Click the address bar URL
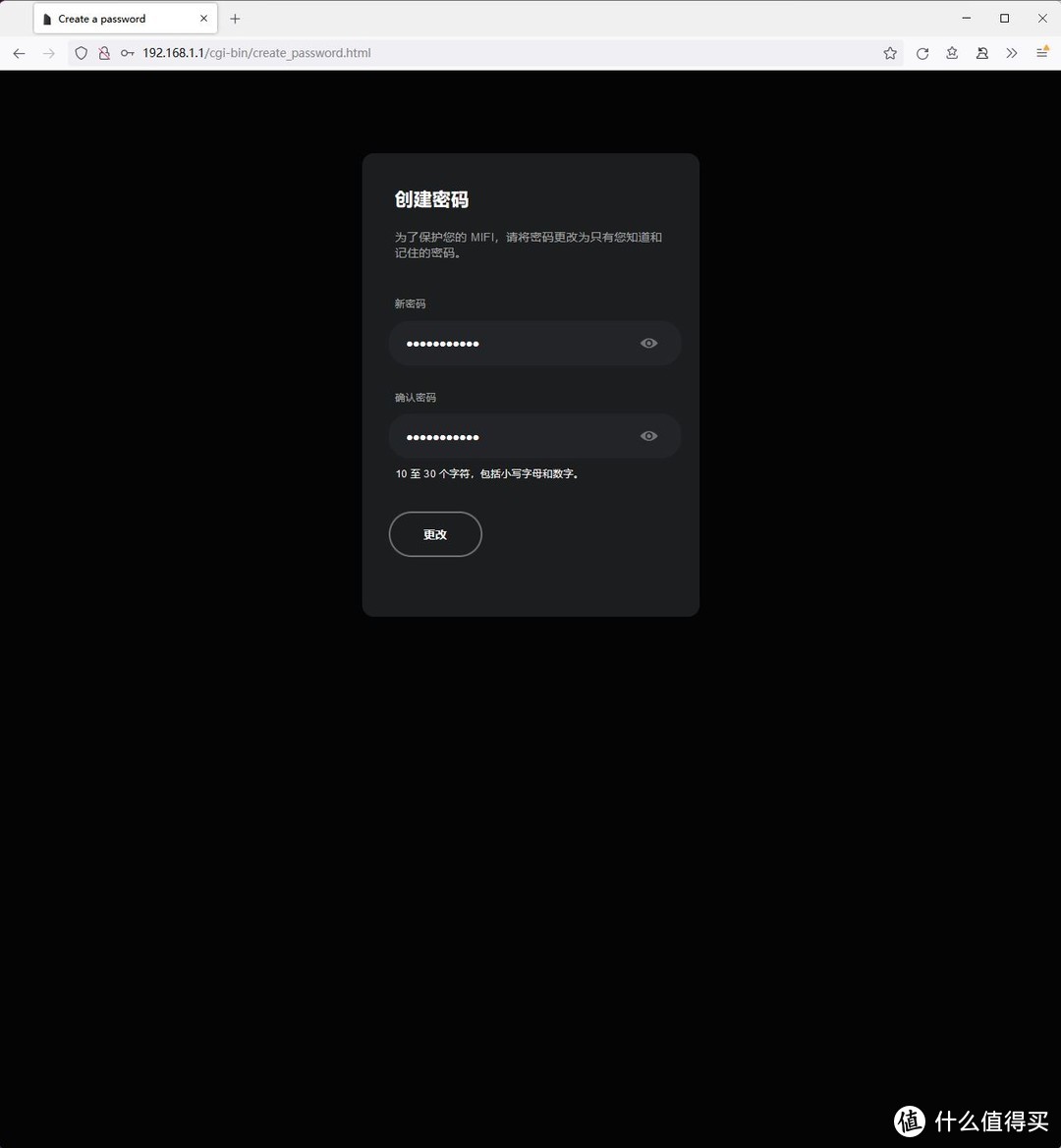 (256, 53)
